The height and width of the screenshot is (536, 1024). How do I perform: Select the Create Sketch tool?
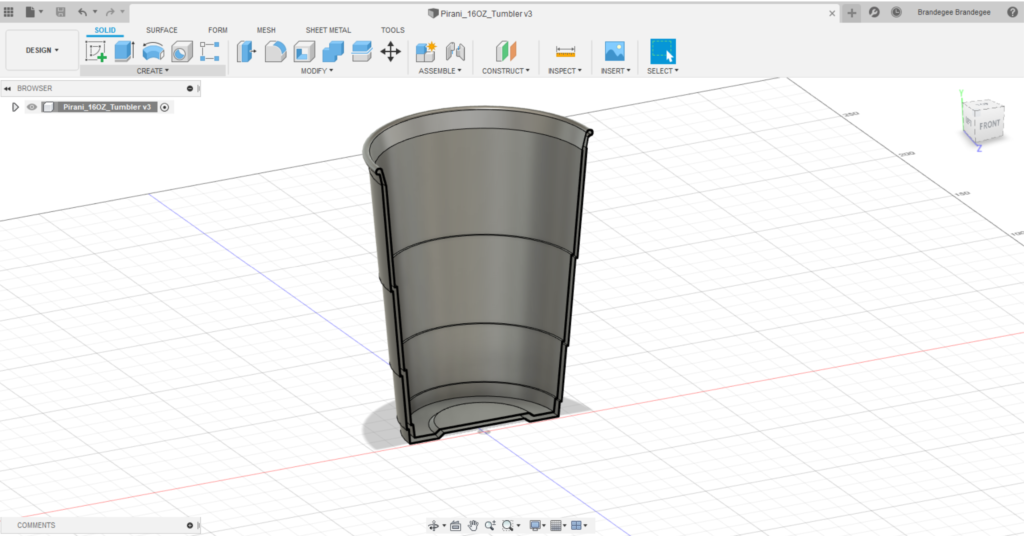(96, 51)
